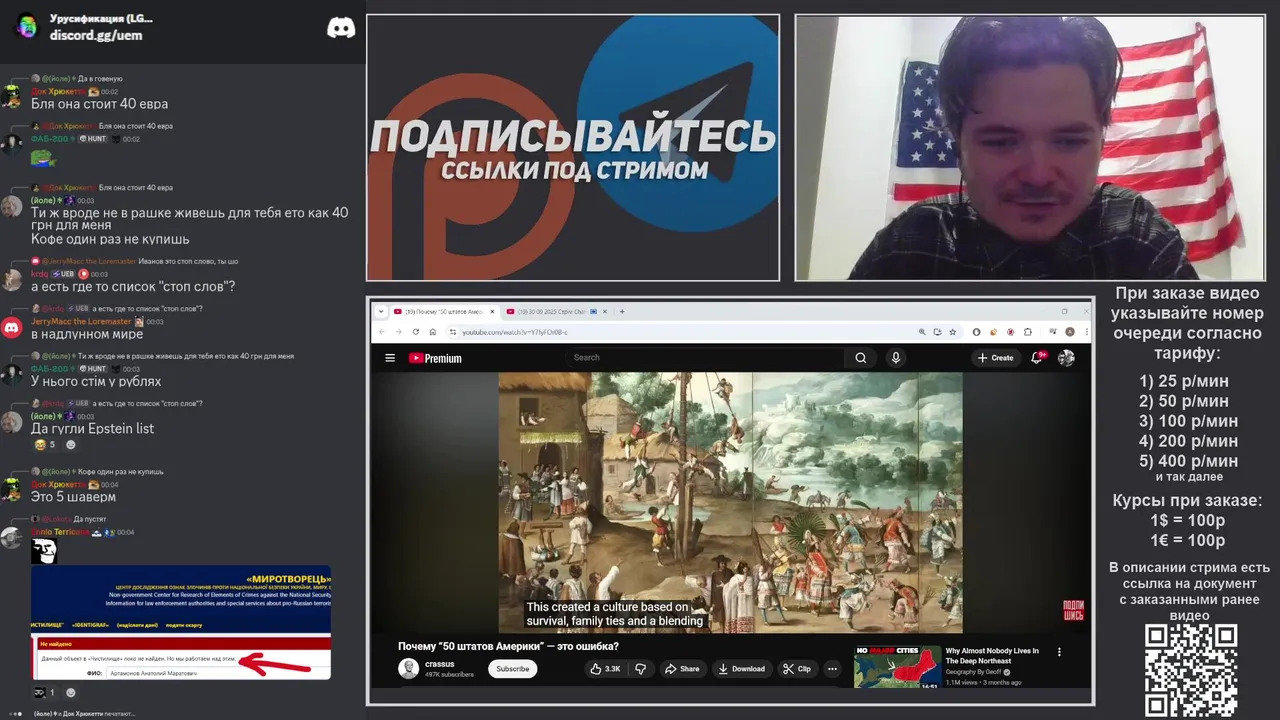Open new browser tab with plus
The height and width of the screenshot is (720, 1280).
click(x=622, y=311)
